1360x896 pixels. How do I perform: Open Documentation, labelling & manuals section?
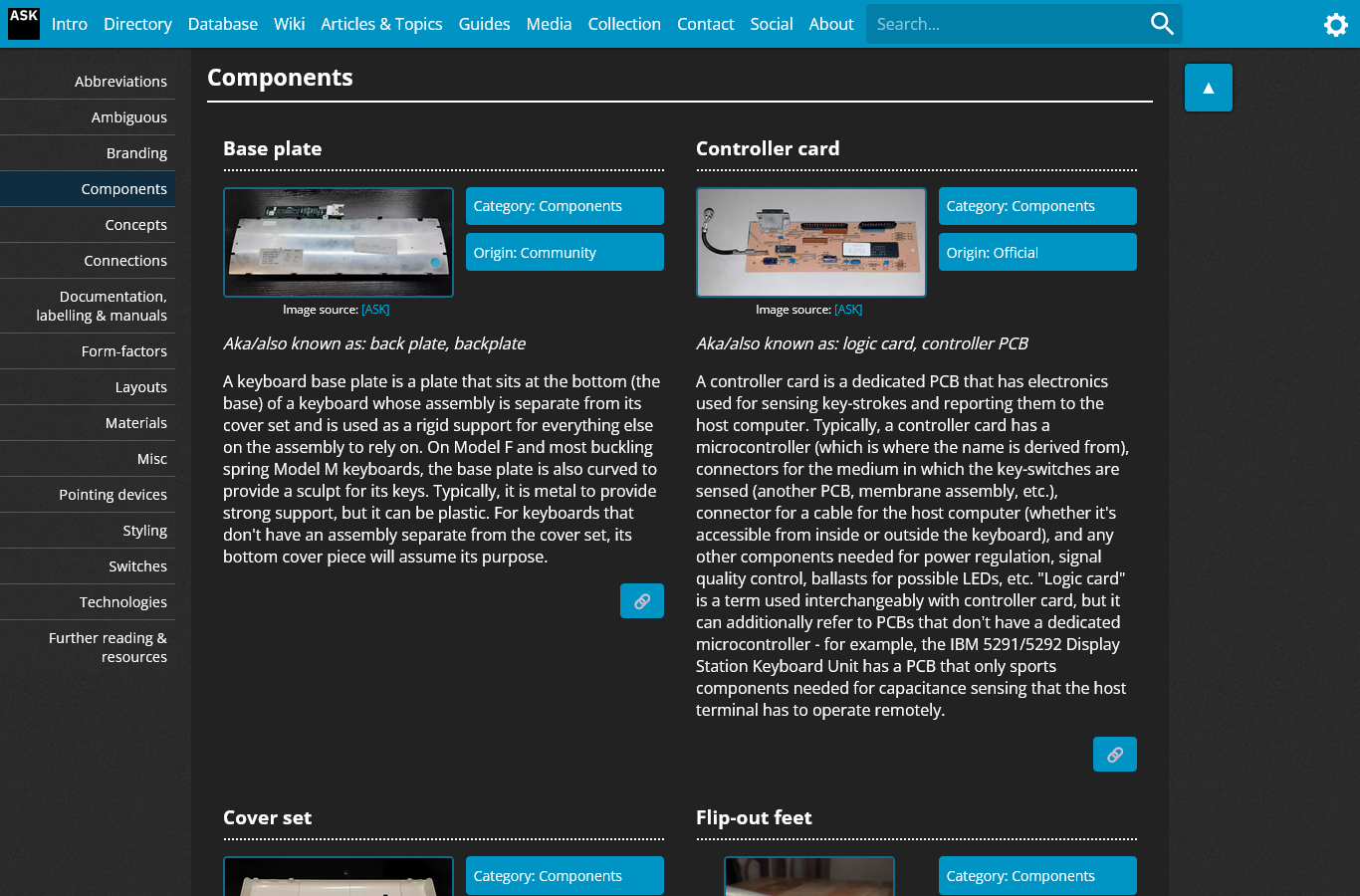pos(88,306)
